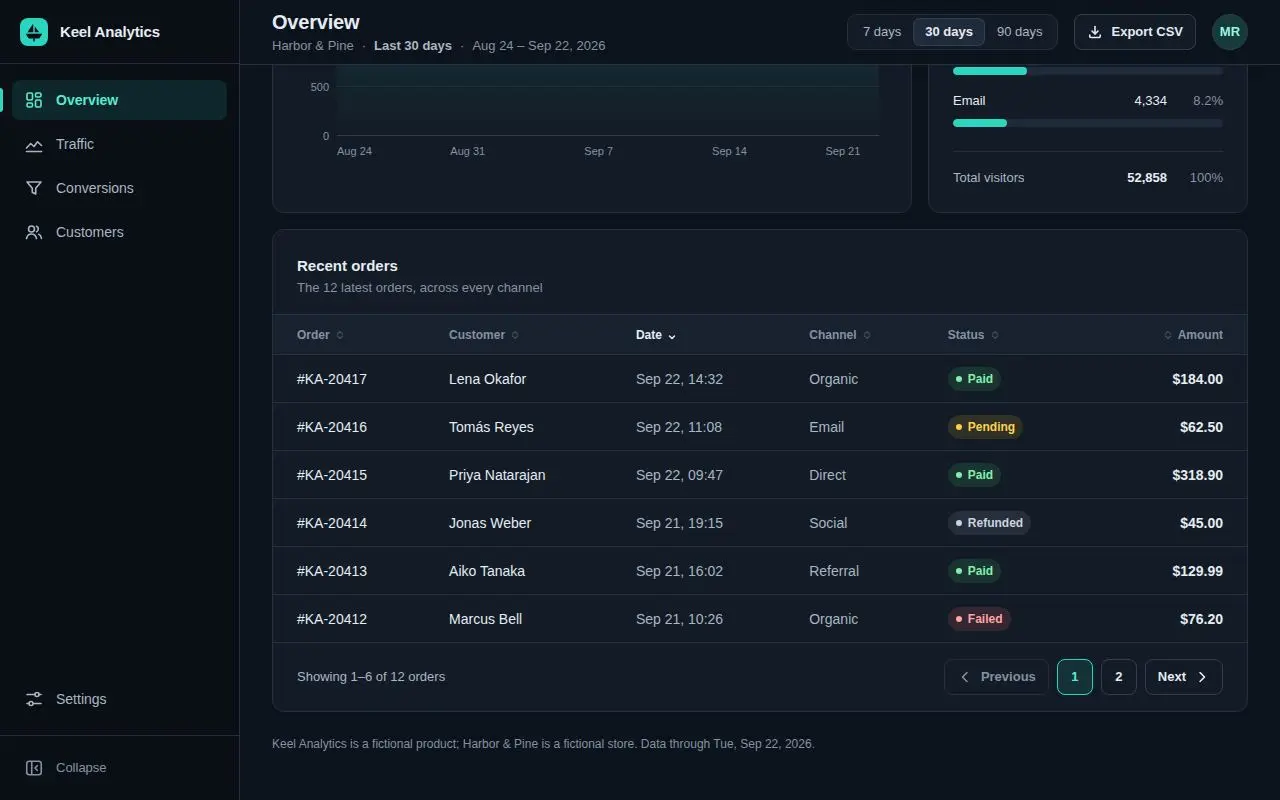The height and width of the screenshot is (800, 1280).
Task: Click the Next pagination button
Action: [x=1184, y=677]
